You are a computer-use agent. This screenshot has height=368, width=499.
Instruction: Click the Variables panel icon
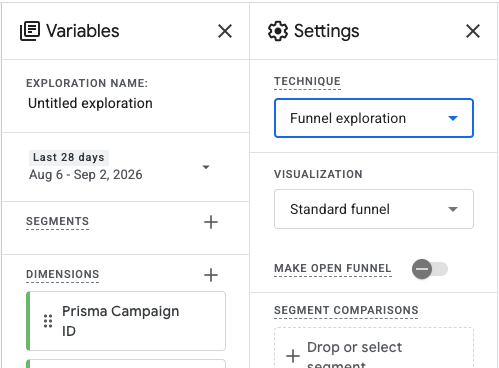(30, 31)
